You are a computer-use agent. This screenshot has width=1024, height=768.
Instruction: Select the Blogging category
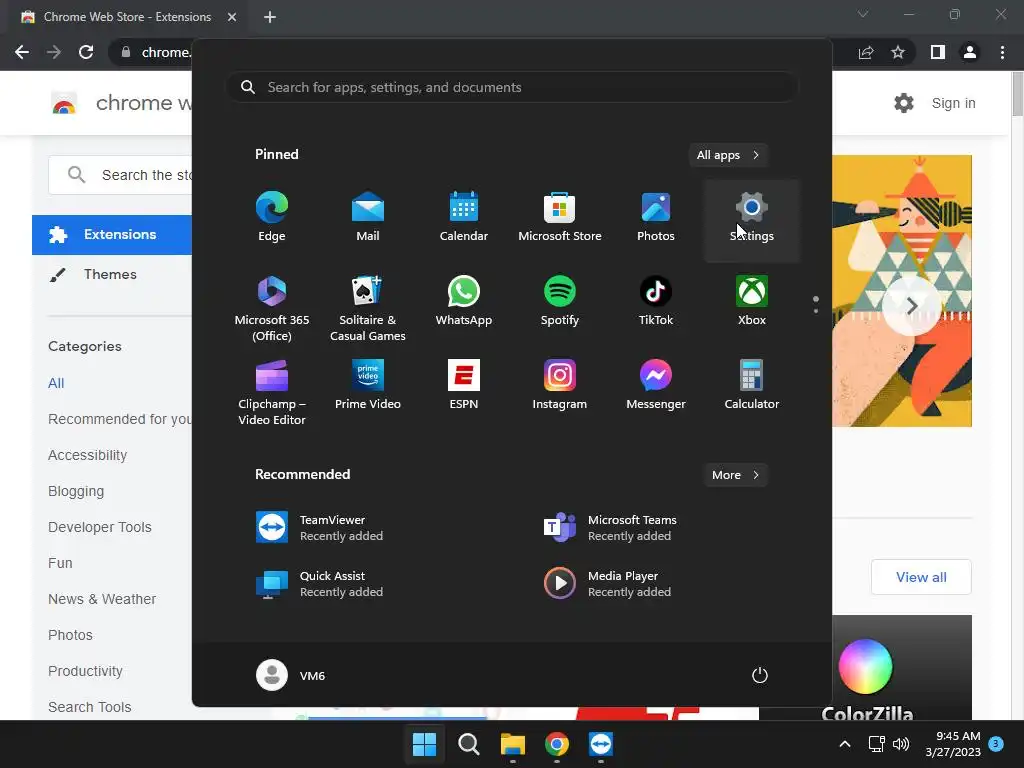tap(76, 491)
